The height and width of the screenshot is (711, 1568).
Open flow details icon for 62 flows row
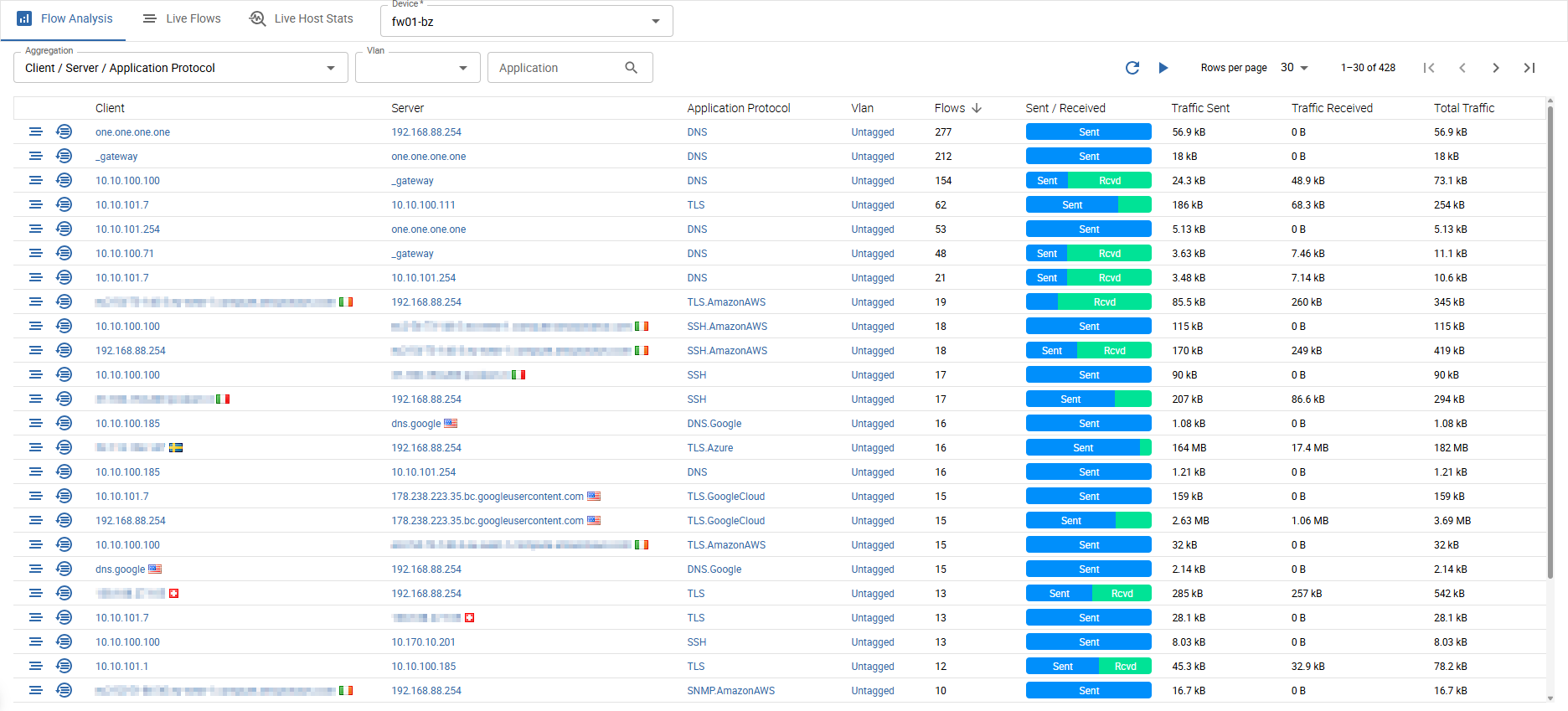click(64, 205)
